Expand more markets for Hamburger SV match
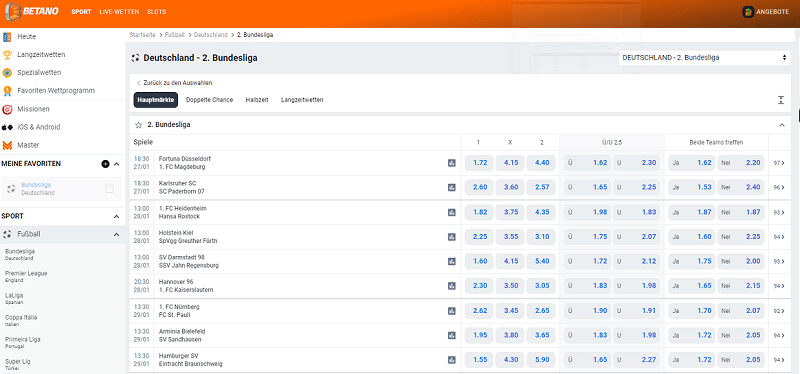This screenshot has height=374, width=800. pyautogui.click(x=779, y=360)
